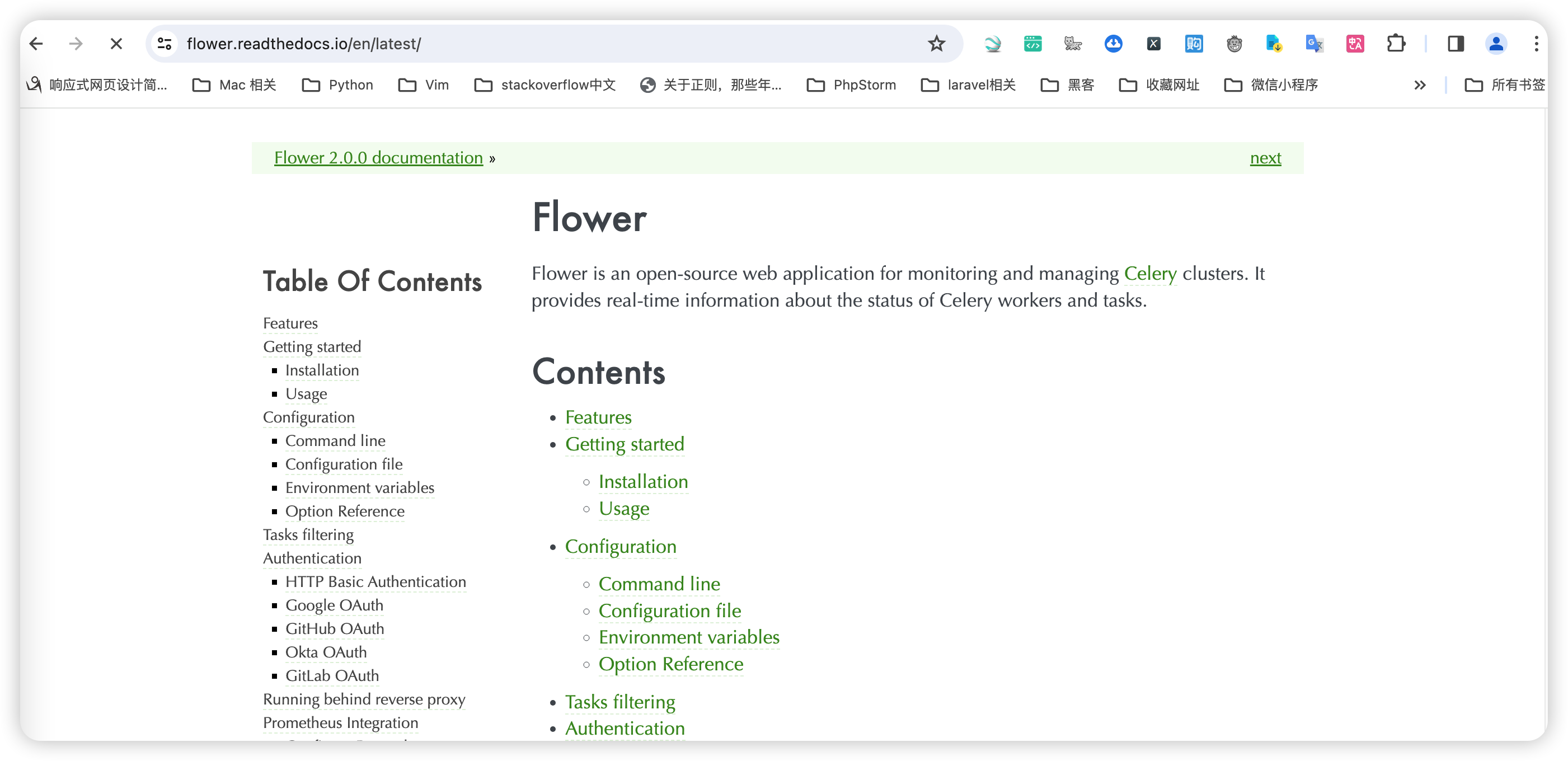Viewport: 1568px width, 761px height.
Task: Open GitLab OAuth in the sidebar
Action: coord(332,676)
